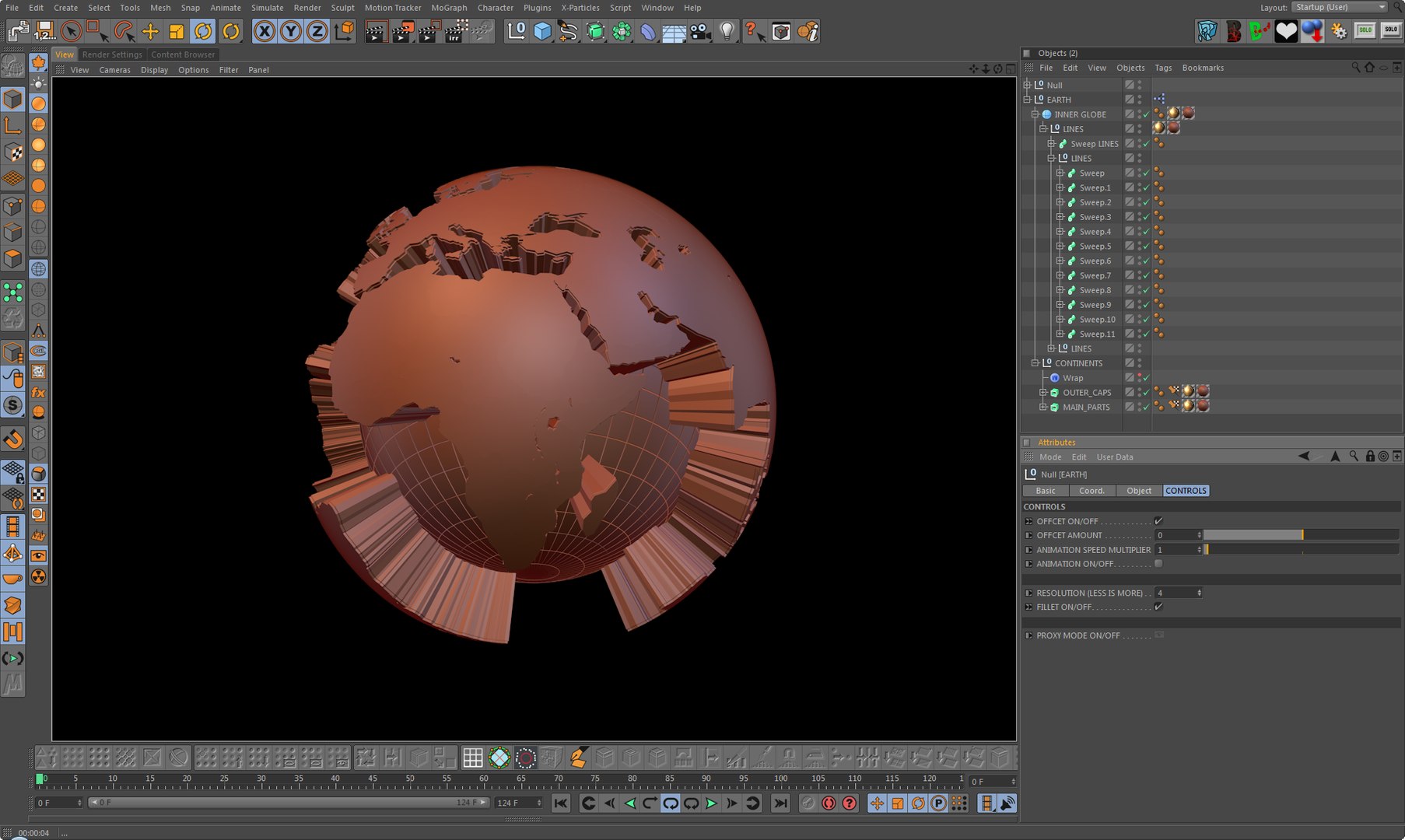Add a Null object from toolbar
The width and height of the screenshot is (1405, 840).
517,31
